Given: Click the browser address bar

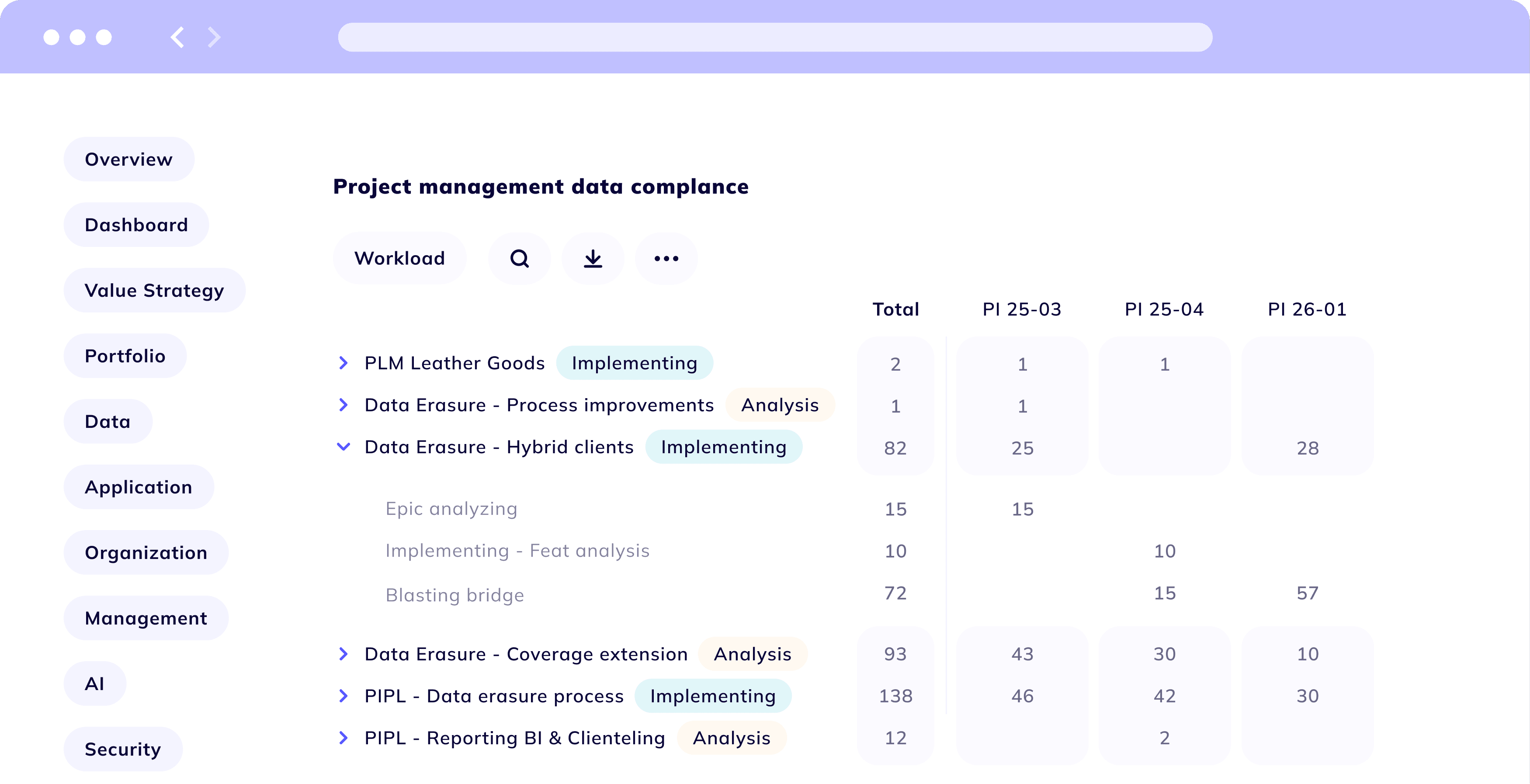Looking at the screenshot, I should pyautogui.click(x=774, y=38).
